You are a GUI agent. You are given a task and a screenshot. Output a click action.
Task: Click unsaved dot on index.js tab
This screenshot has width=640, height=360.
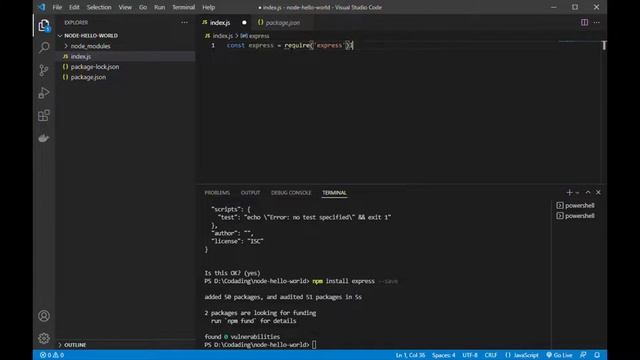tap(244, 22)
